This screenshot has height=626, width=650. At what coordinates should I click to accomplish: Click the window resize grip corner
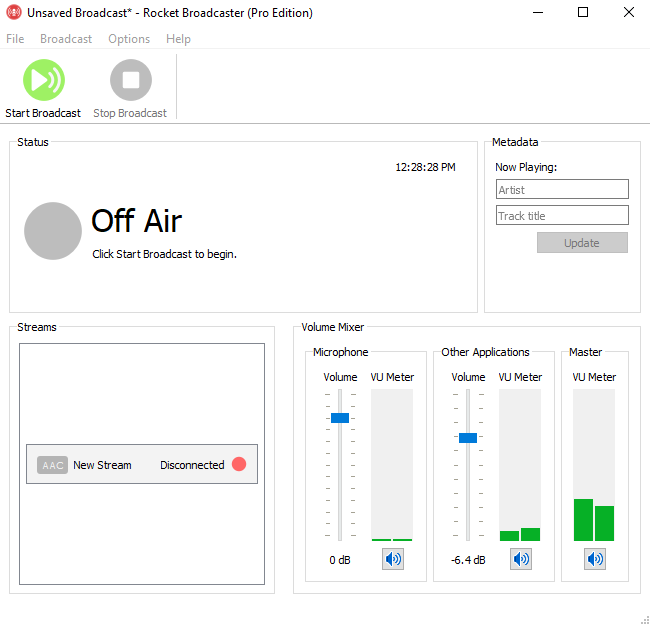point(644,620)
